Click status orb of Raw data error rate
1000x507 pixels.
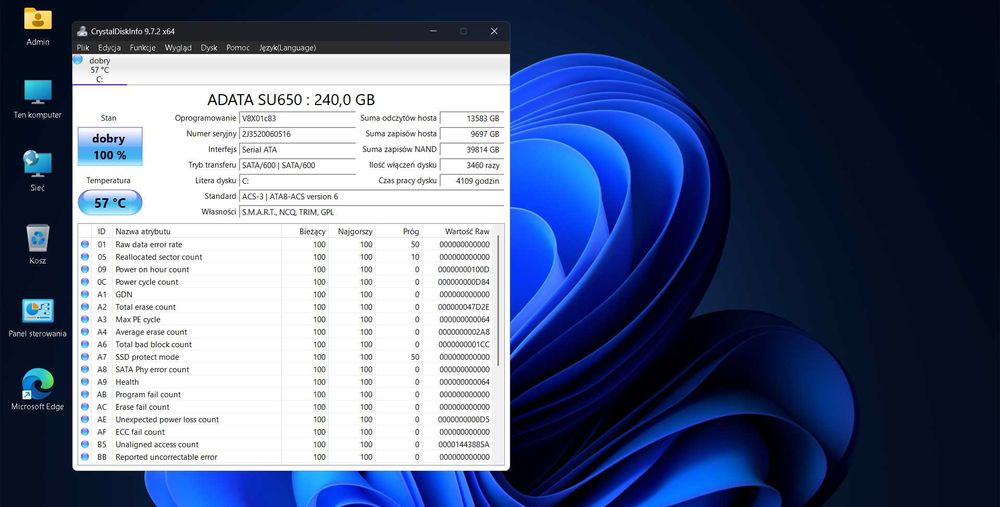pyautogui.click(x=85, y=244)
